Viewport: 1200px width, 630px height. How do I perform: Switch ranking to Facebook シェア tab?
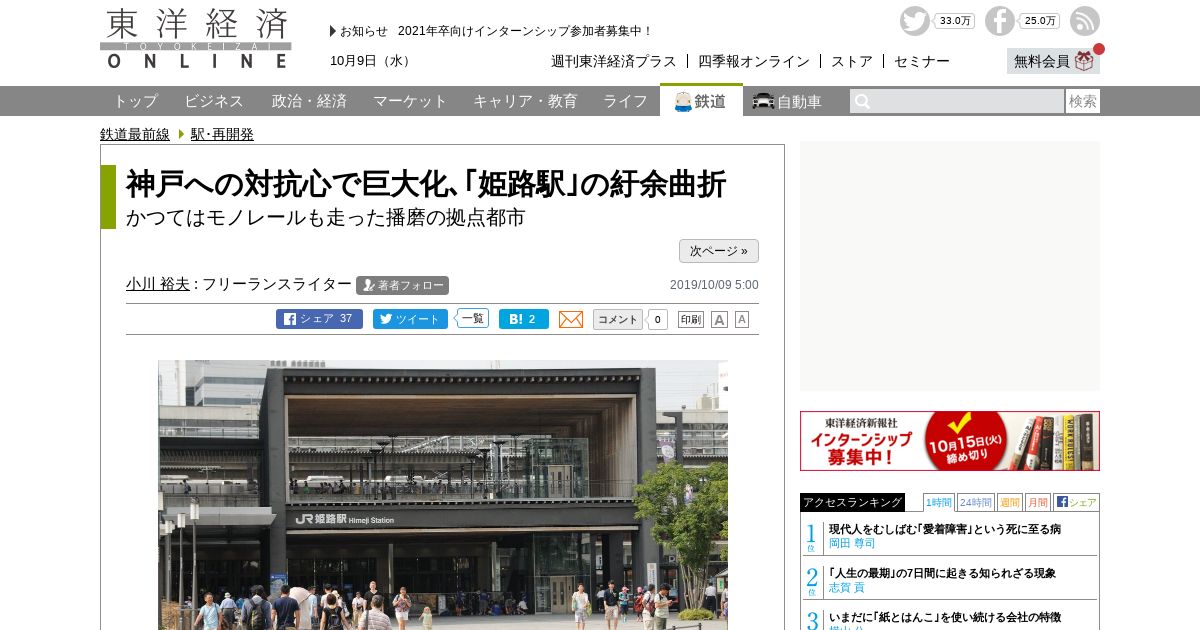click(1076, 502)
